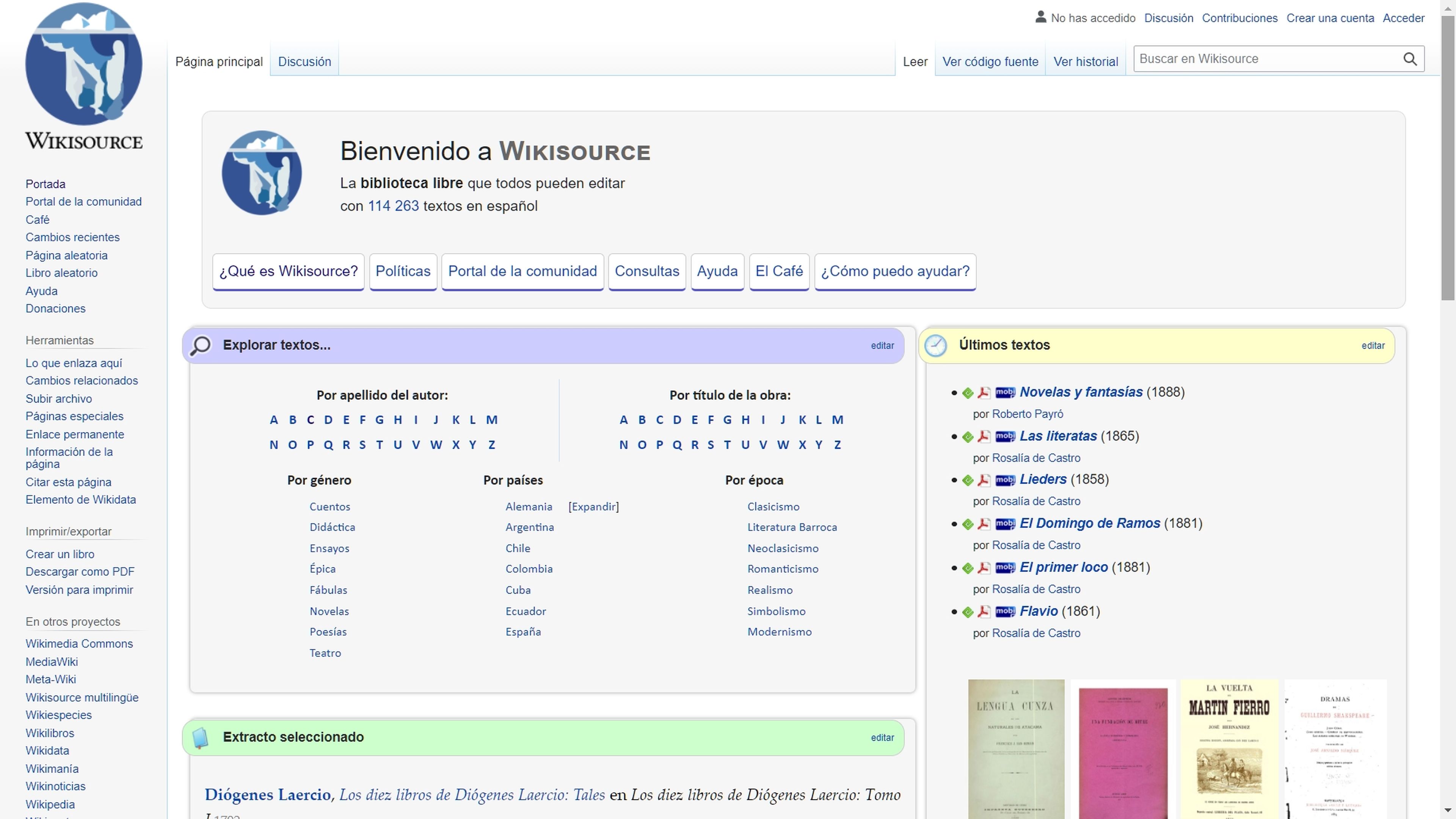Image resolution: width=1456 pixels, height=819 pixels.
Task: Open Portal de la comunidad banner button
Action: 522,272
